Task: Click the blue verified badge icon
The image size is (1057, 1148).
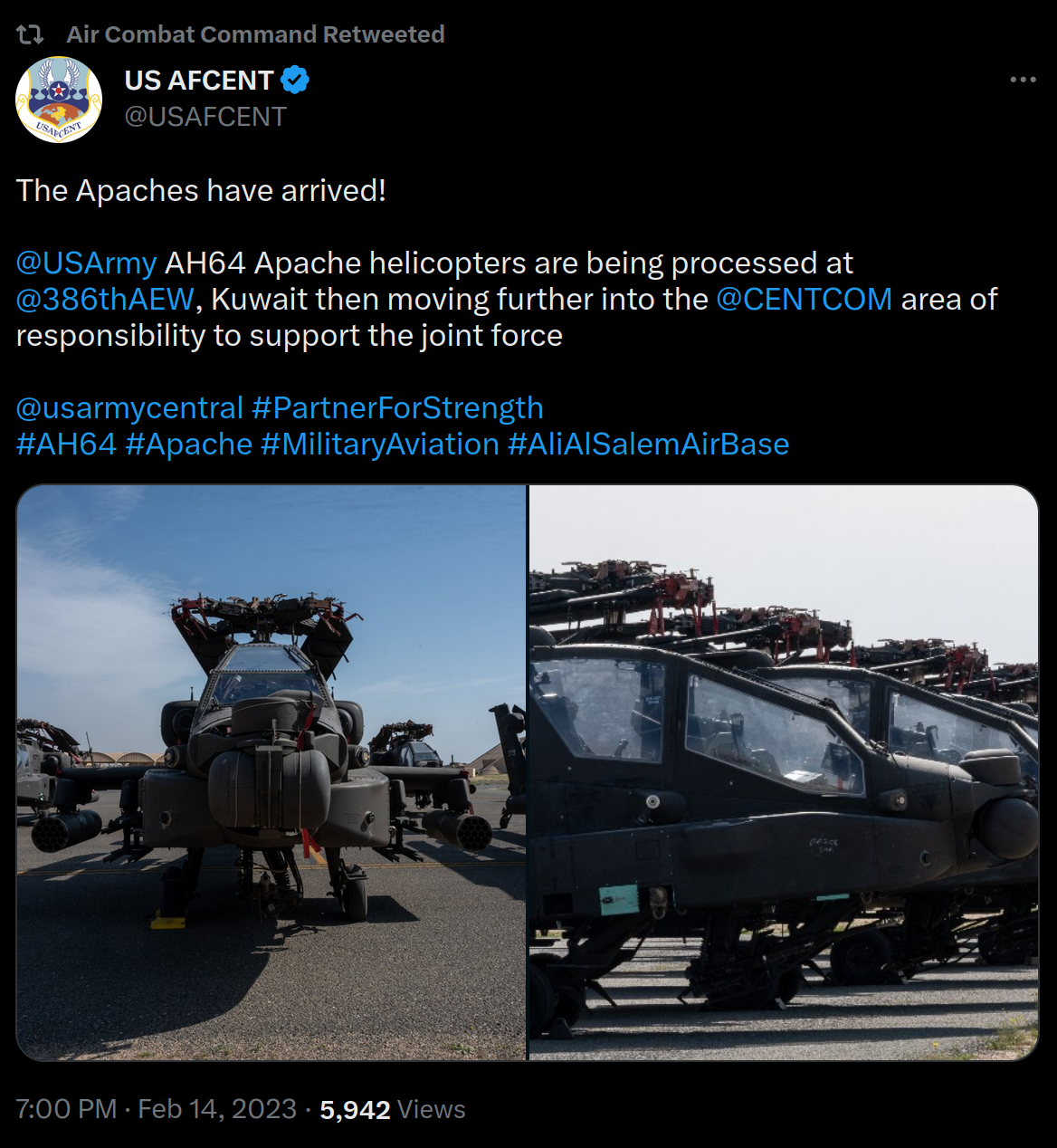Action: coord(295,81)
